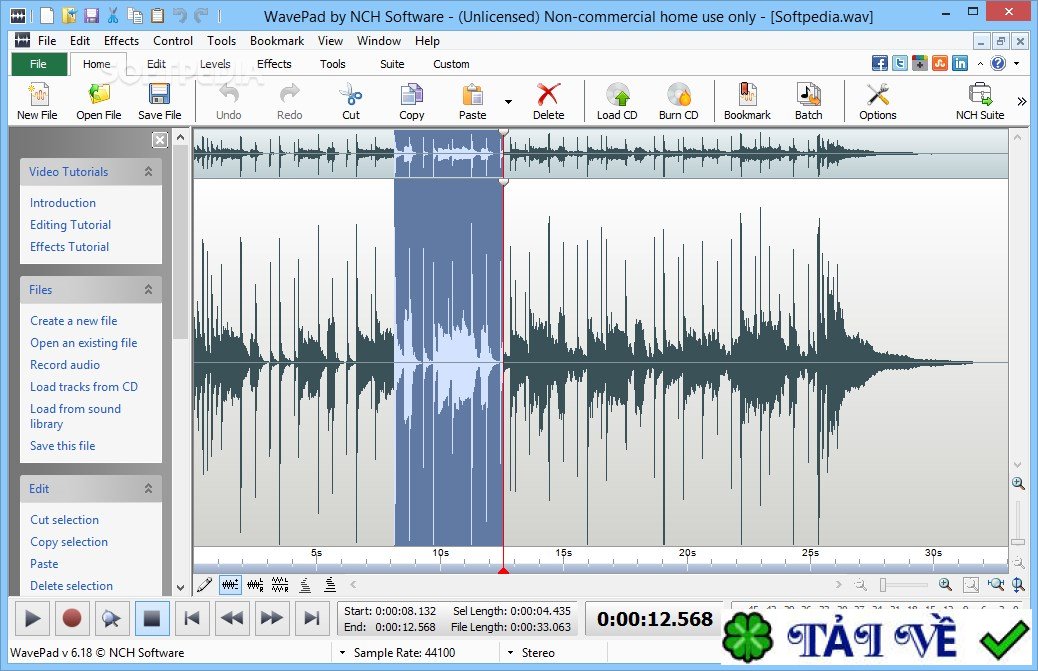Image resolution: width=1038 pixels, height=671 pixels.
Task: Click the Editing Tutorial link
Action: click(70, 225)
